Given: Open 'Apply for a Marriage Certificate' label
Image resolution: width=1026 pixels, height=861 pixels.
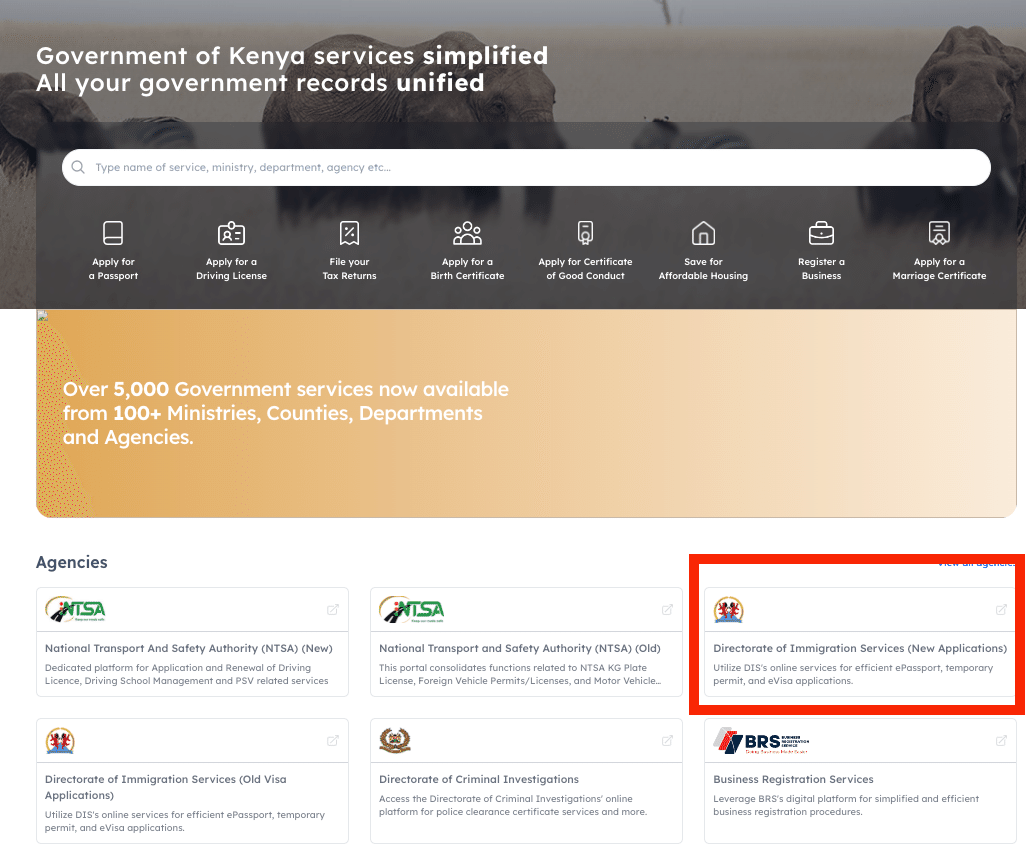Looking at the screenshot, I should point(939,269).
